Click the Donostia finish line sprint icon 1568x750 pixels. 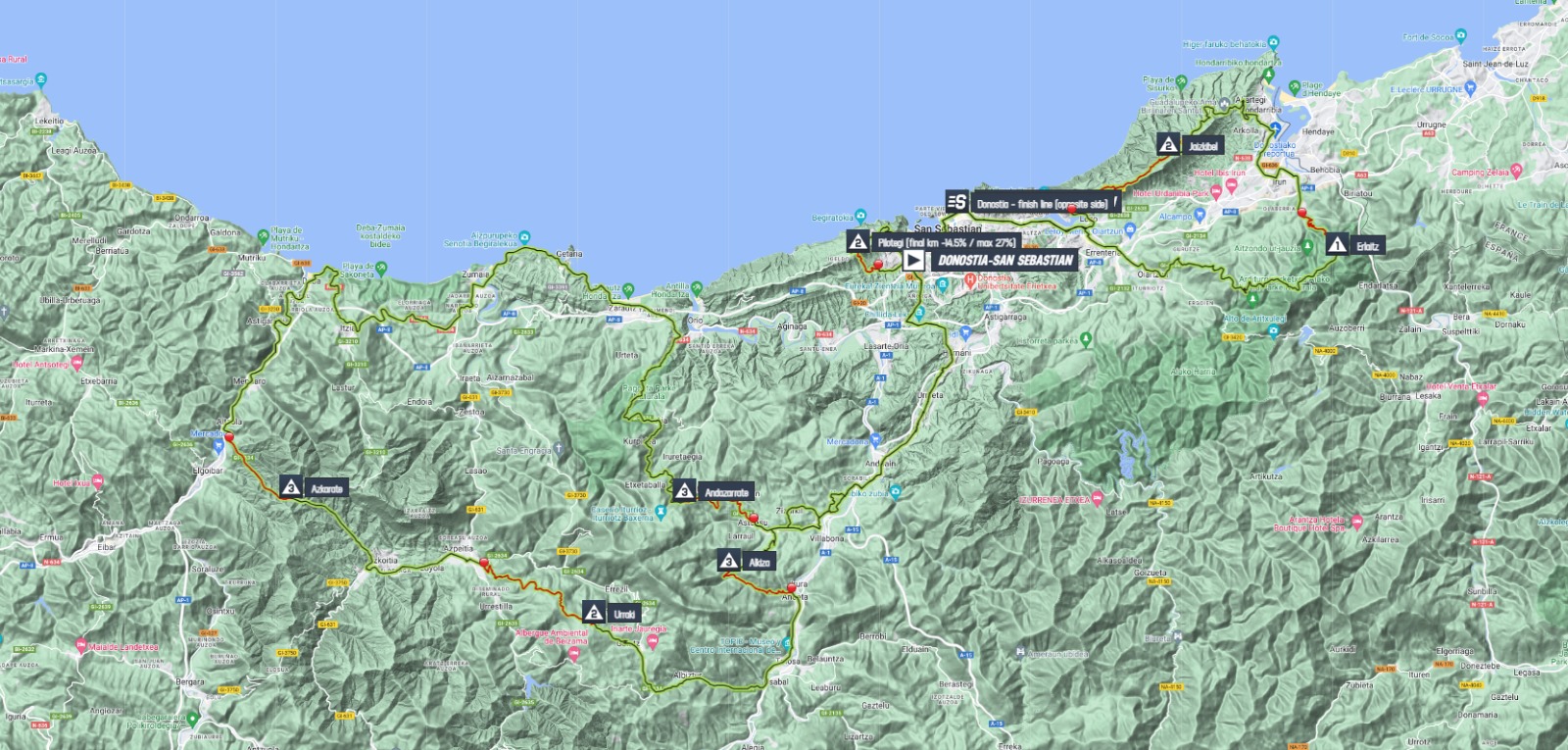pos(957,203)
